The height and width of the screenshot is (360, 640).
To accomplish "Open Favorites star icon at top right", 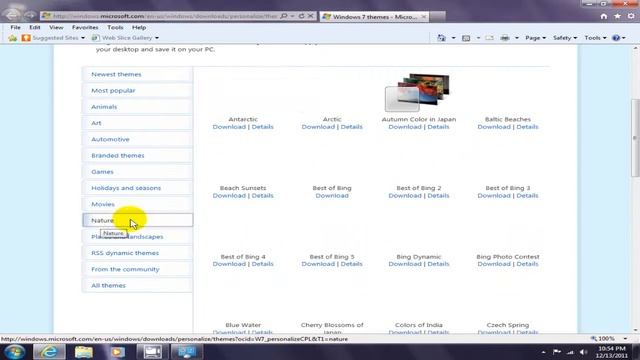I will (x=618, y=16).
